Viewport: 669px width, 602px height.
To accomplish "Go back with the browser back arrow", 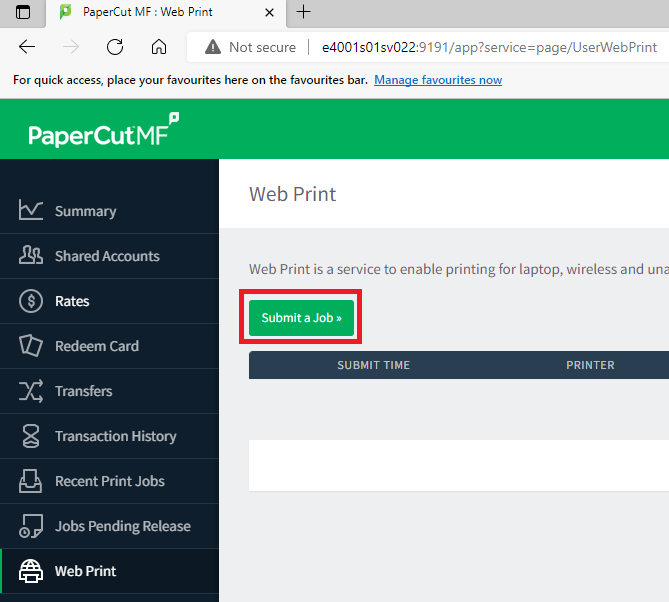I will tap(27, 47).
